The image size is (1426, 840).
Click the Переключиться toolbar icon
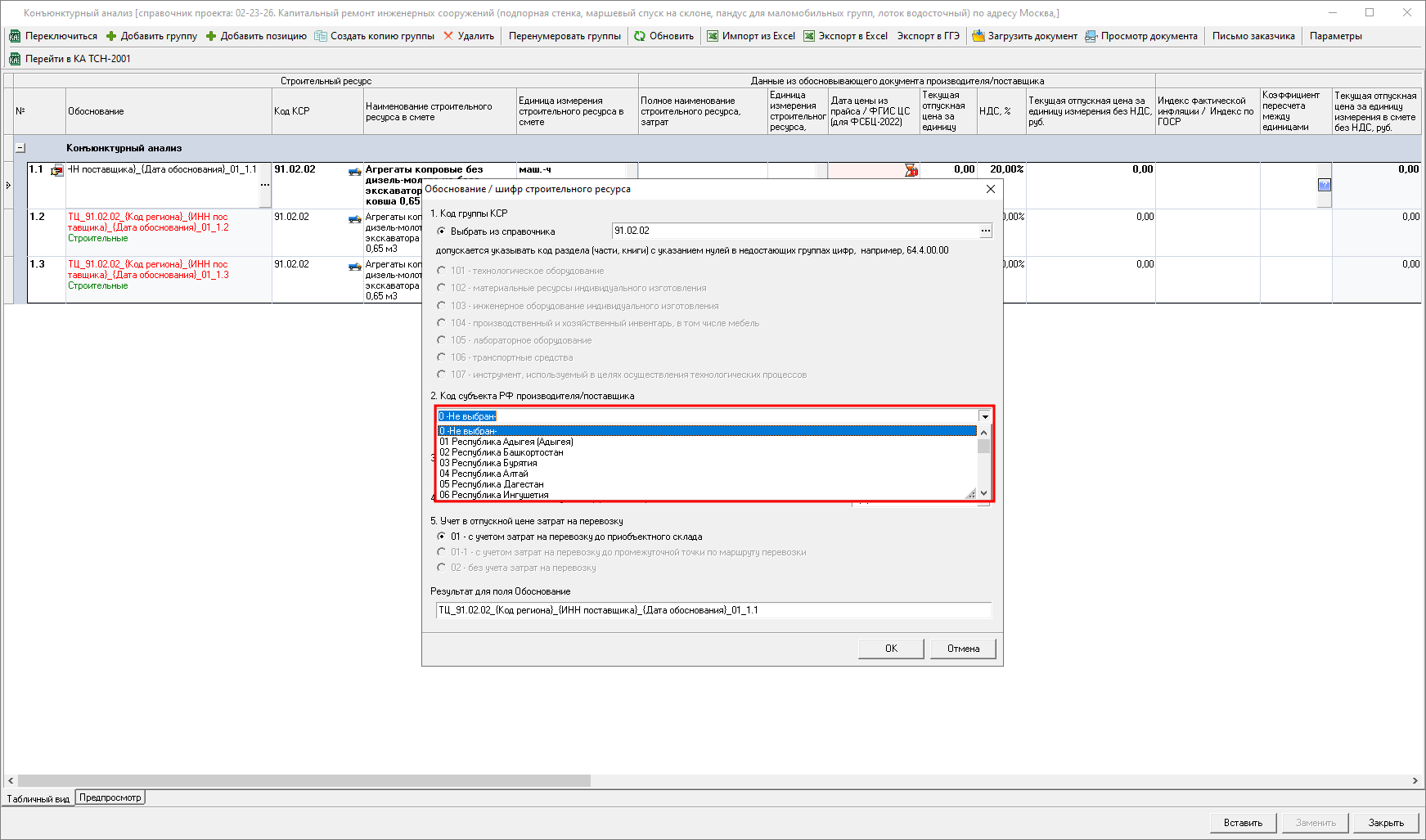[x=15, y=36]
